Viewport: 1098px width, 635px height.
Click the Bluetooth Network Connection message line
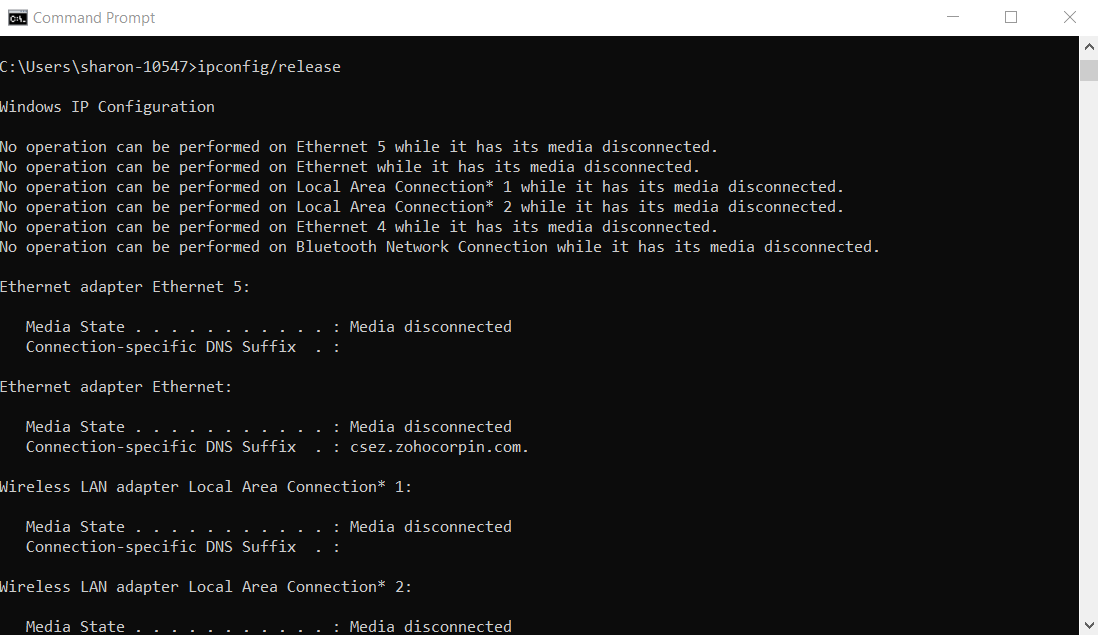pos(440,246)
